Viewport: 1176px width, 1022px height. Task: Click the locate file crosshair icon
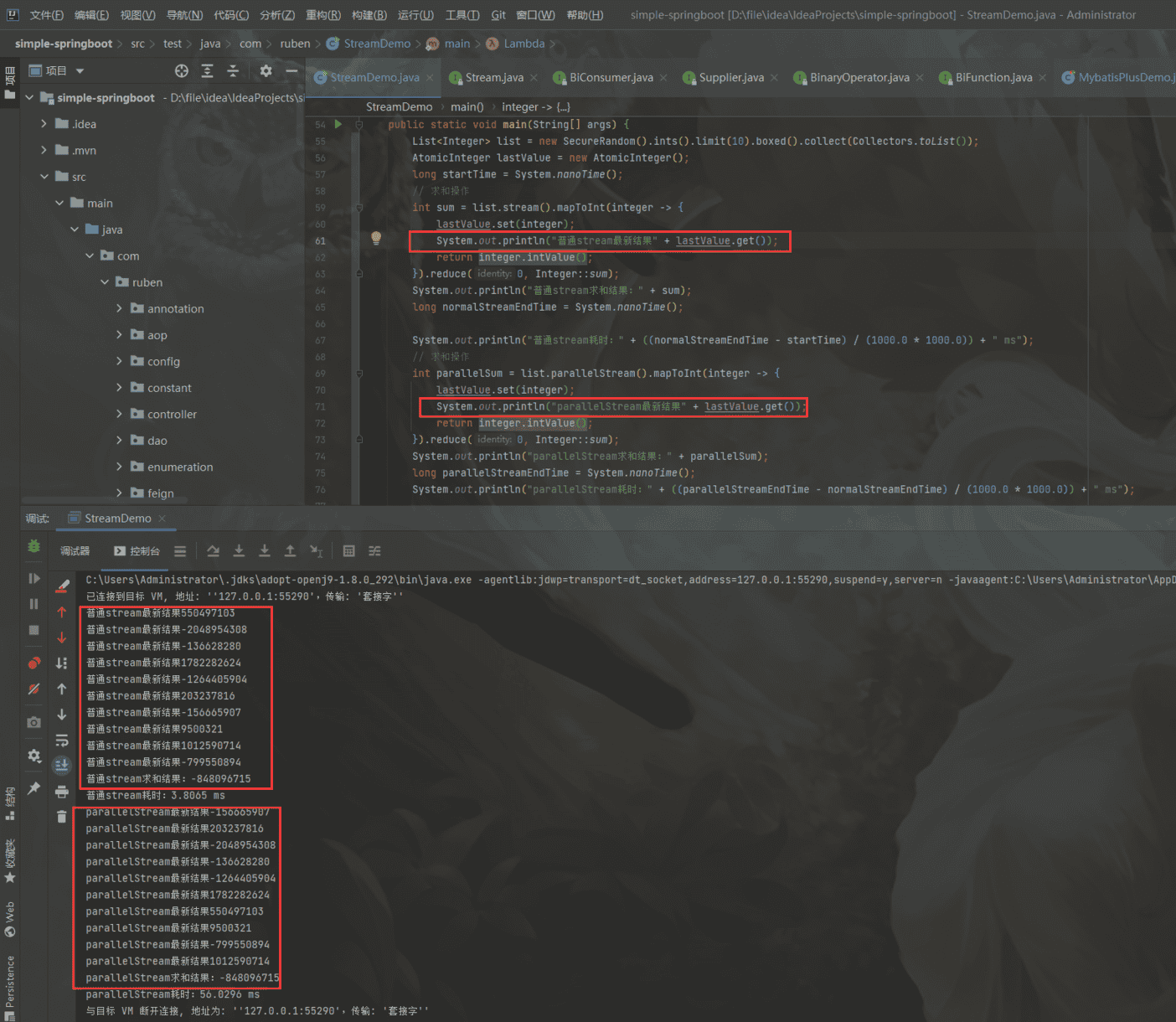[182, 71]
